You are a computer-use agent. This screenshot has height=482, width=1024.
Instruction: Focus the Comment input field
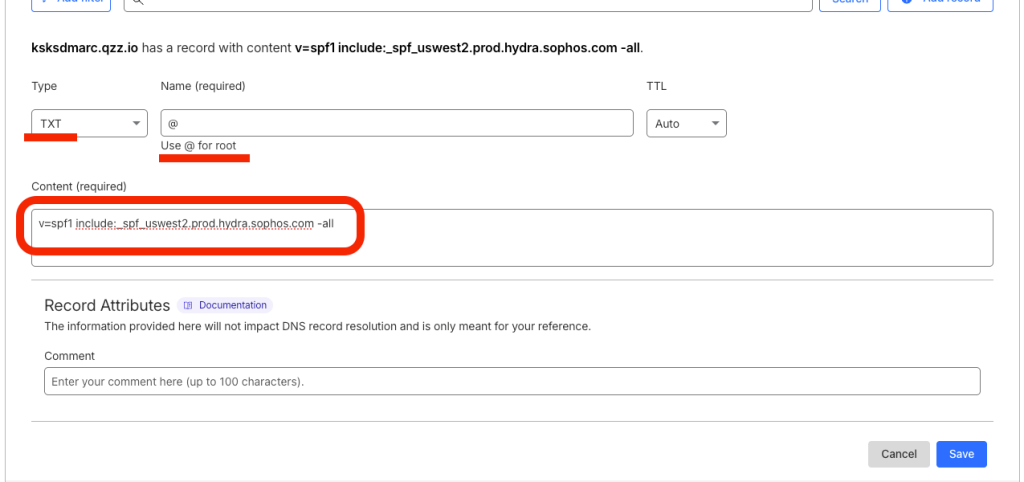pos(511,381)
